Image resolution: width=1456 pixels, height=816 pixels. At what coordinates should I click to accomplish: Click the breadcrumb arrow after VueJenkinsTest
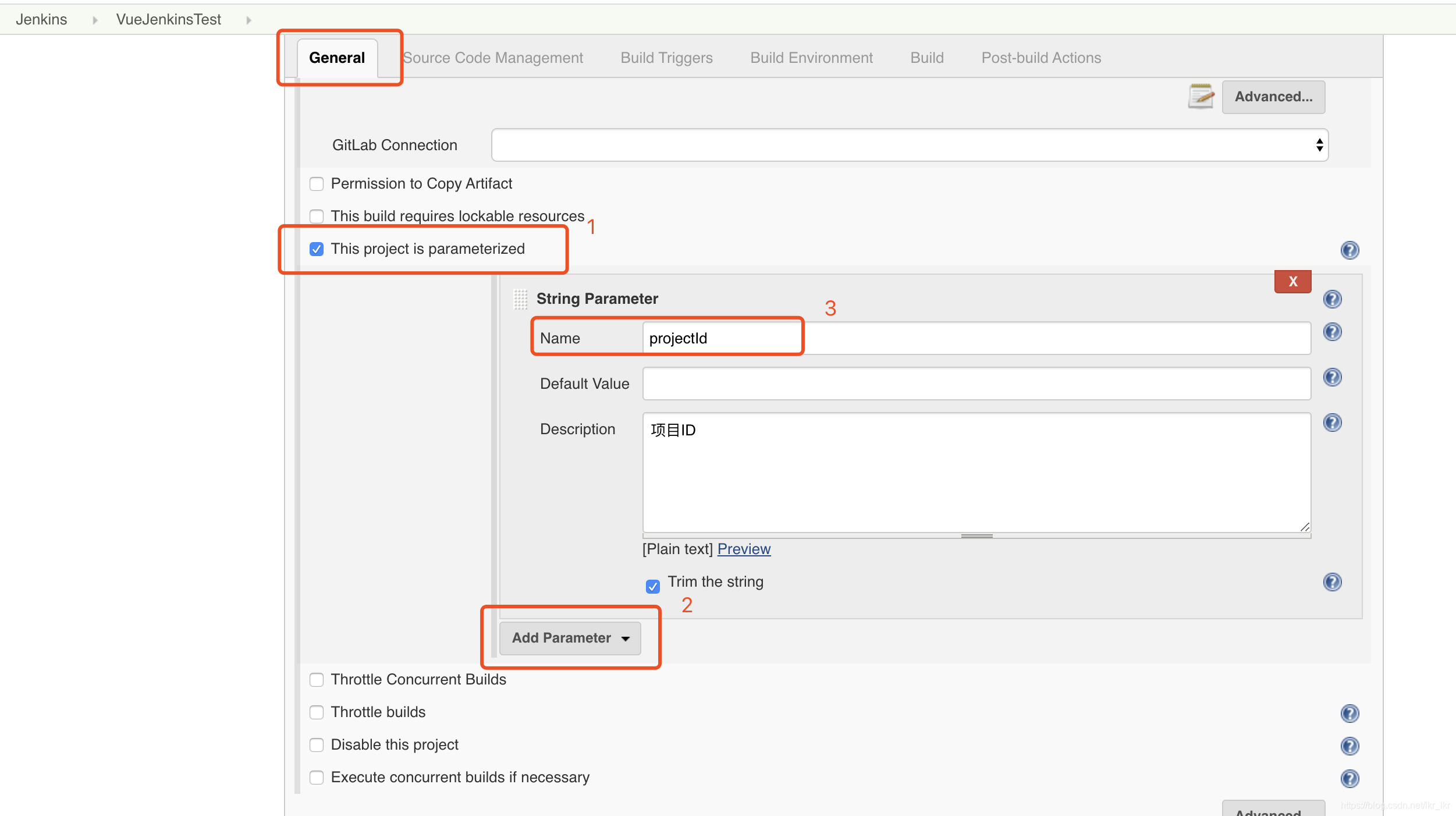point(248,20)
